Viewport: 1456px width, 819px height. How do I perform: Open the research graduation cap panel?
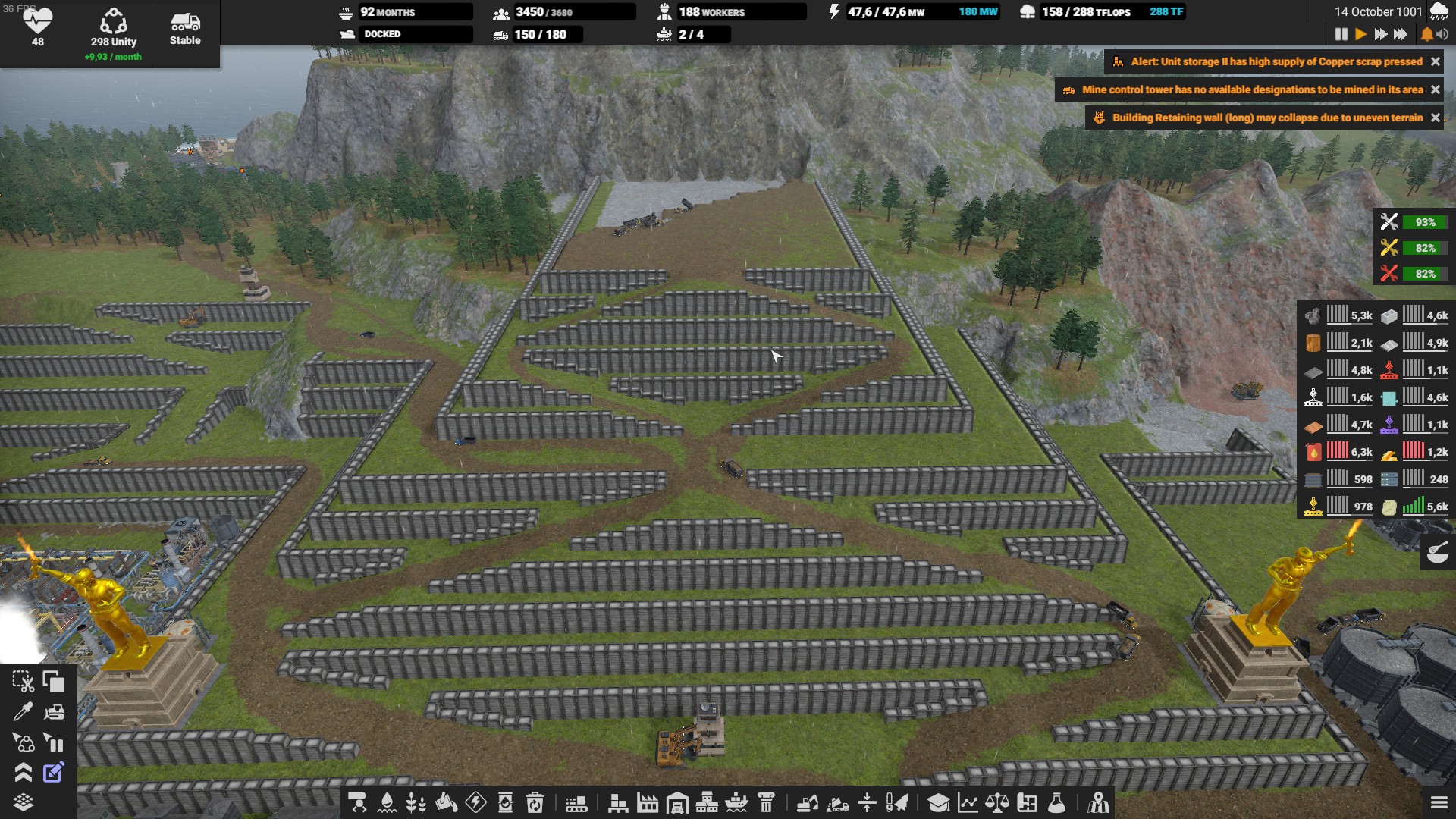pos(938,802)
